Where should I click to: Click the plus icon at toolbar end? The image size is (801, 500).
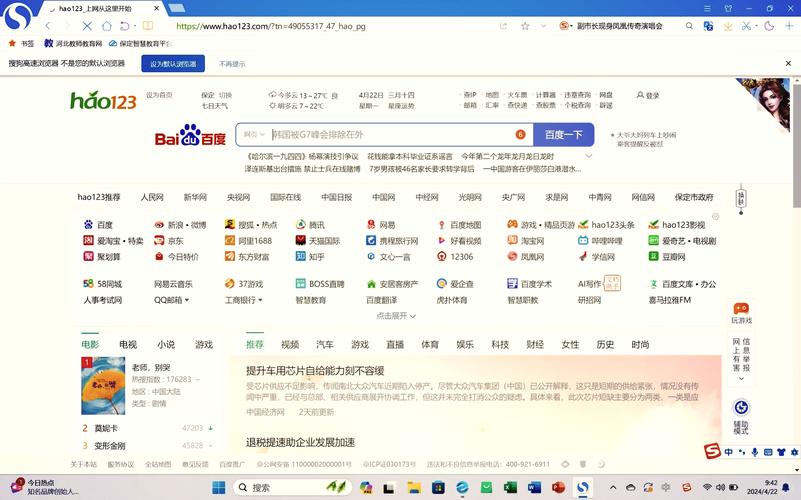(789, 26)
